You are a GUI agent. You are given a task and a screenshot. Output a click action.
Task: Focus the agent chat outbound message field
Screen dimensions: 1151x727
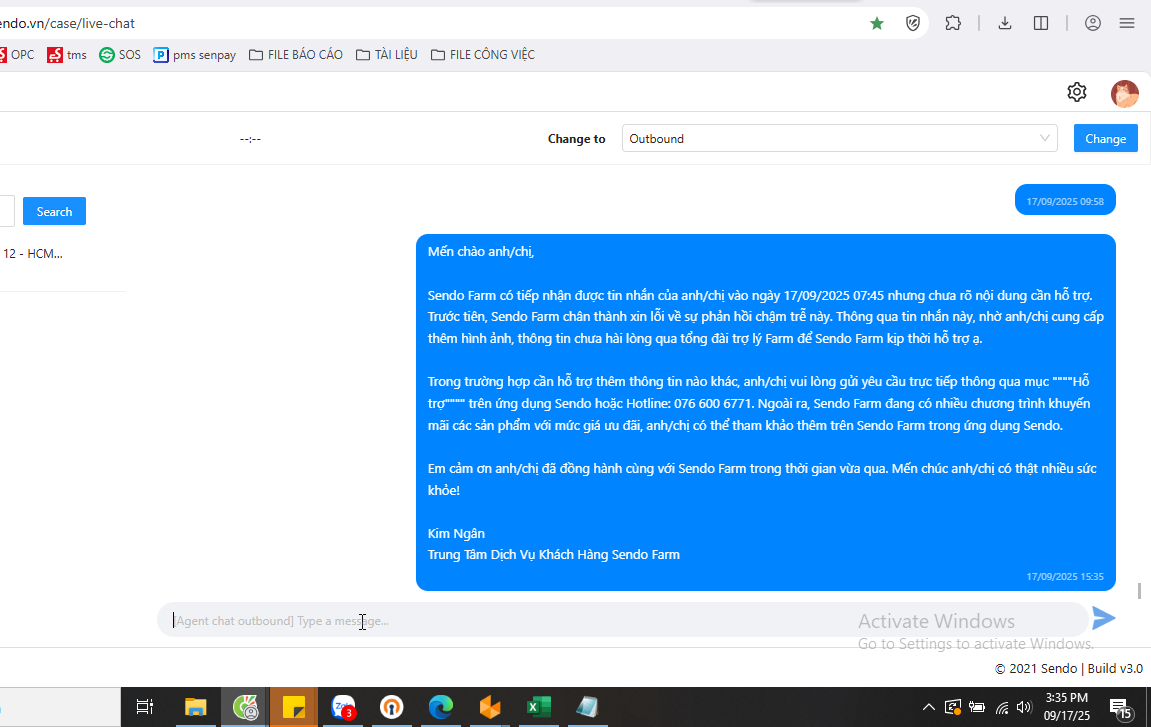[x=622, y=621]
